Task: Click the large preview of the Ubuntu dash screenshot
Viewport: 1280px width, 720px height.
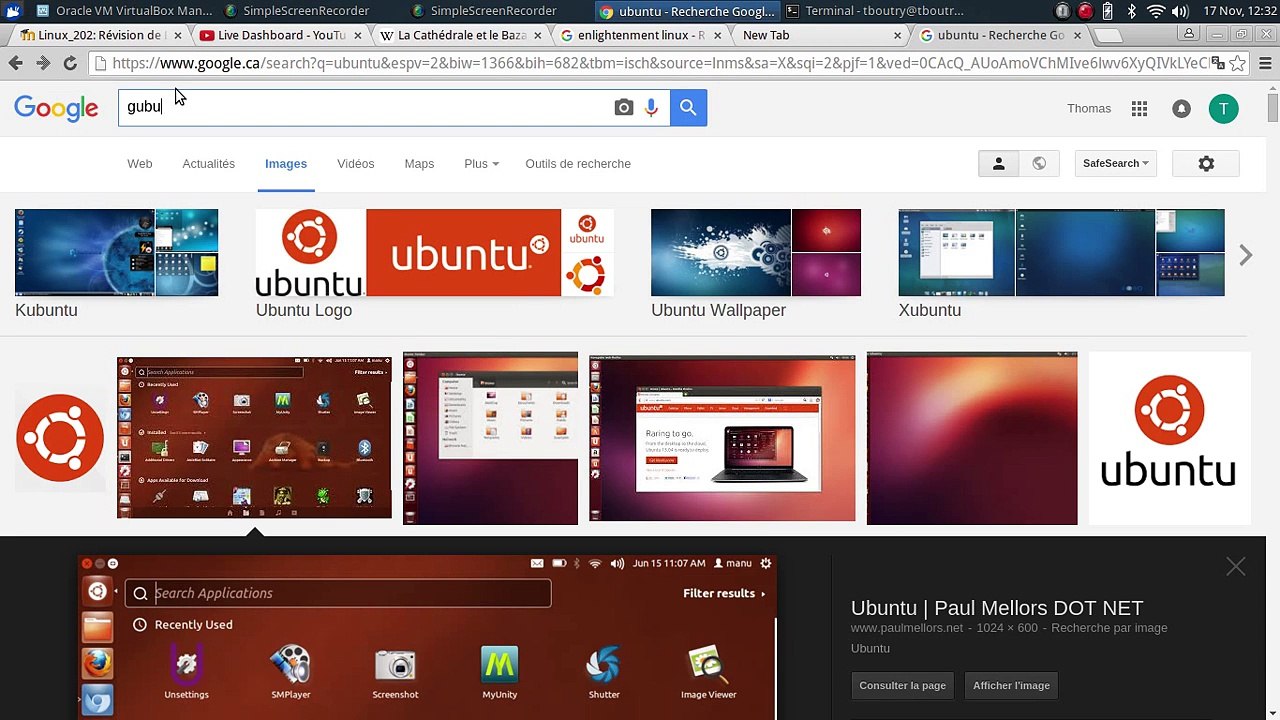Action: click(x=427, y=638)
